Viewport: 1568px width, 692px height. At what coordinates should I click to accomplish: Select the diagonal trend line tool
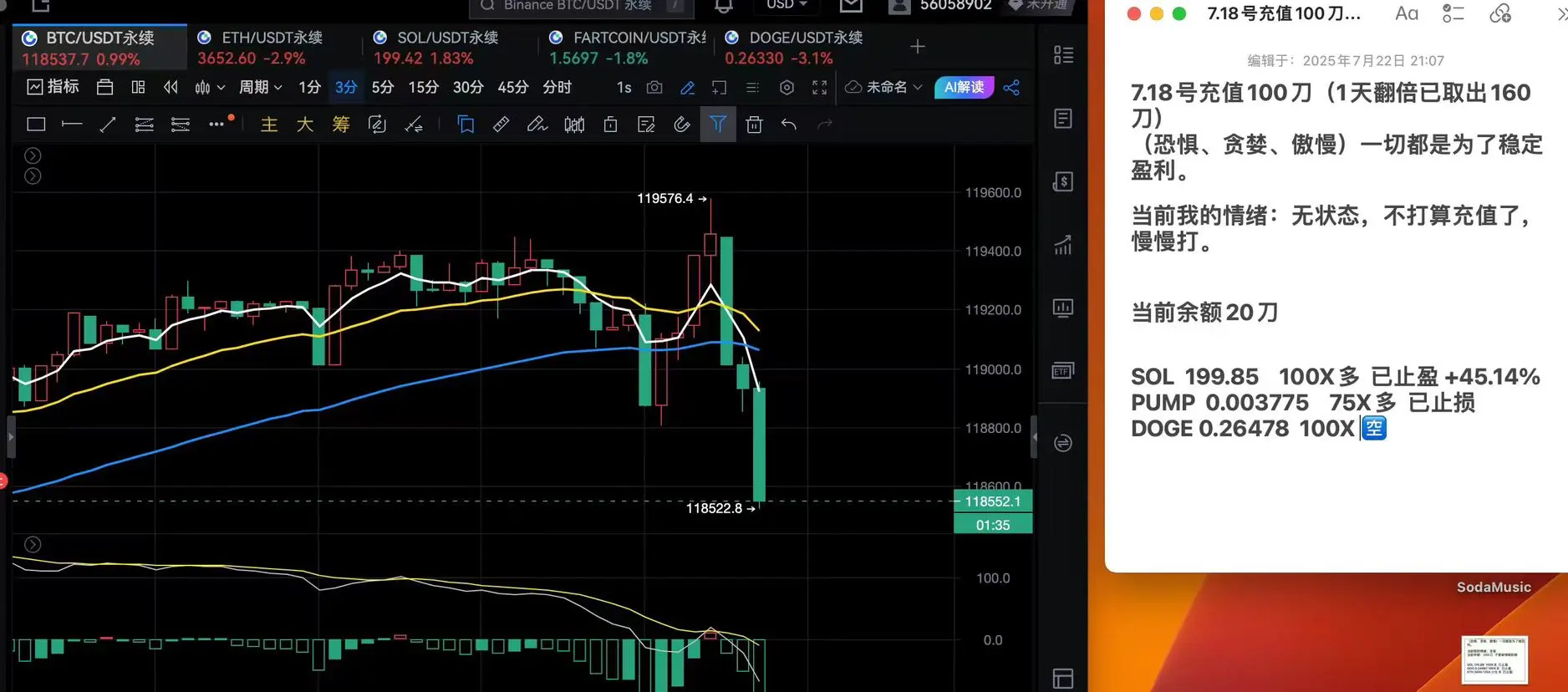point(108,125)
